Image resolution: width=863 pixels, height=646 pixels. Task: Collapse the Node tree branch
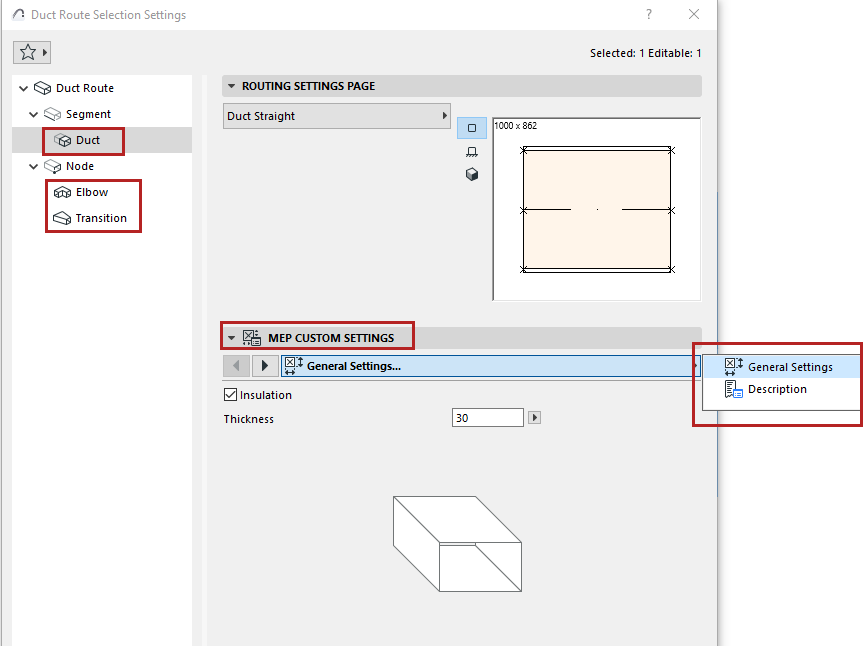point(34,165)
